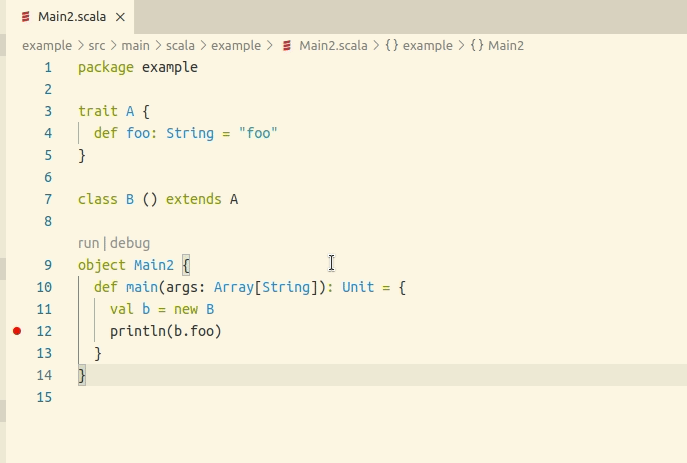Click line number 9 in the gutter
The height and width of the screenshot is (463, 687).
(48, 265)
